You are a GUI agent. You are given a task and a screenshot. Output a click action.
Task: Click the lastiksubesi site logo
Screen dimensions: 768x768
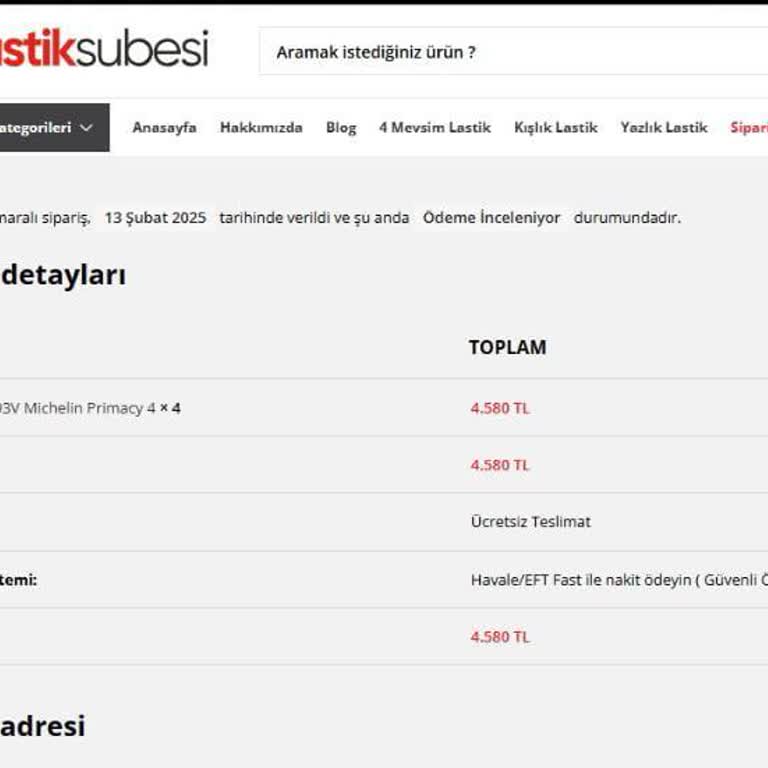(x=104, y=48)
